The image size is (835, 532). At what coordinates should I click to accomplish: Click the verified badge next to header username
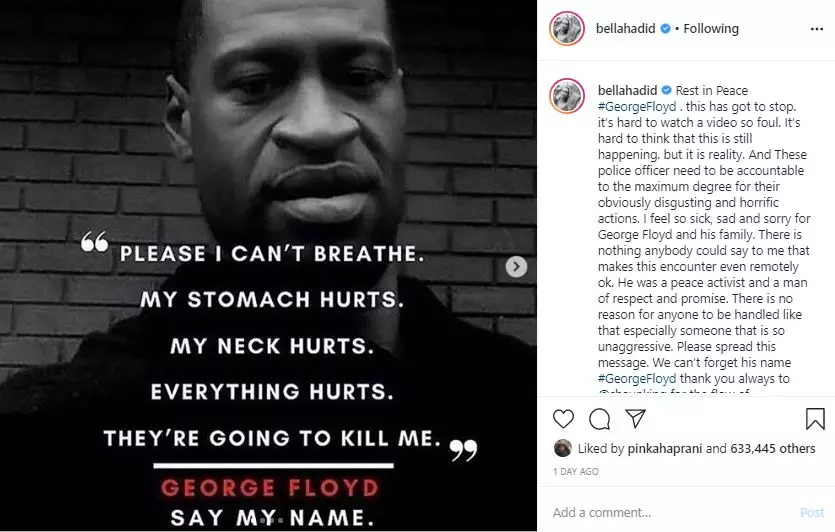point(666,29)
